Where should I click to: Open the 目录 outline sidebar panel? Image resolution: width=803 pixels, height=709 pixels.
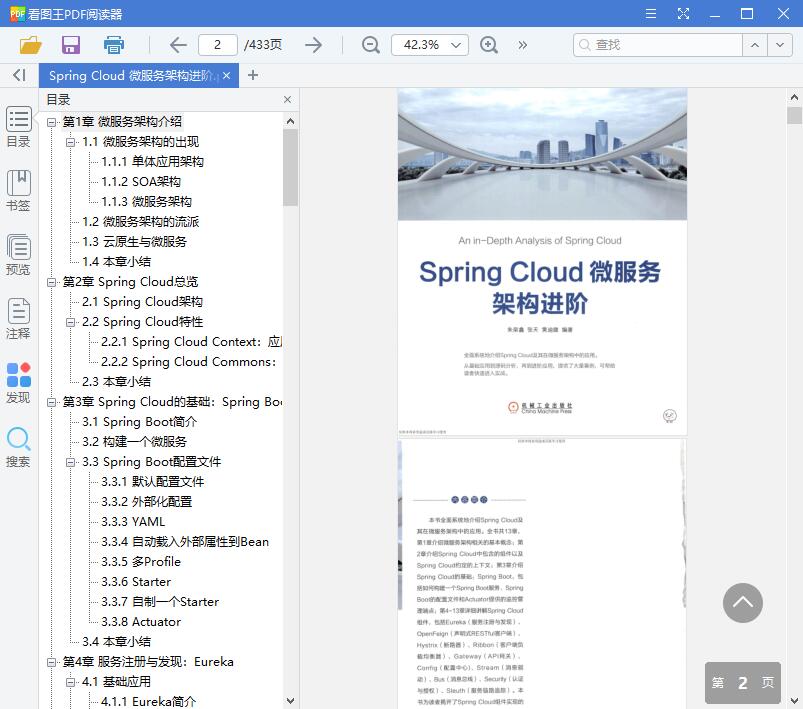coord(18,127)
